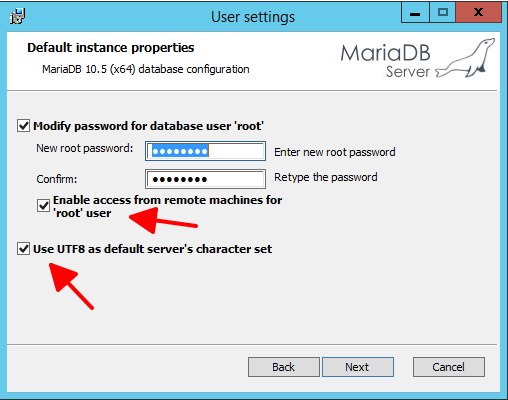Click the MariaDB Server wordmark
Screen dimensions: 508x400
tap(386, 61)
